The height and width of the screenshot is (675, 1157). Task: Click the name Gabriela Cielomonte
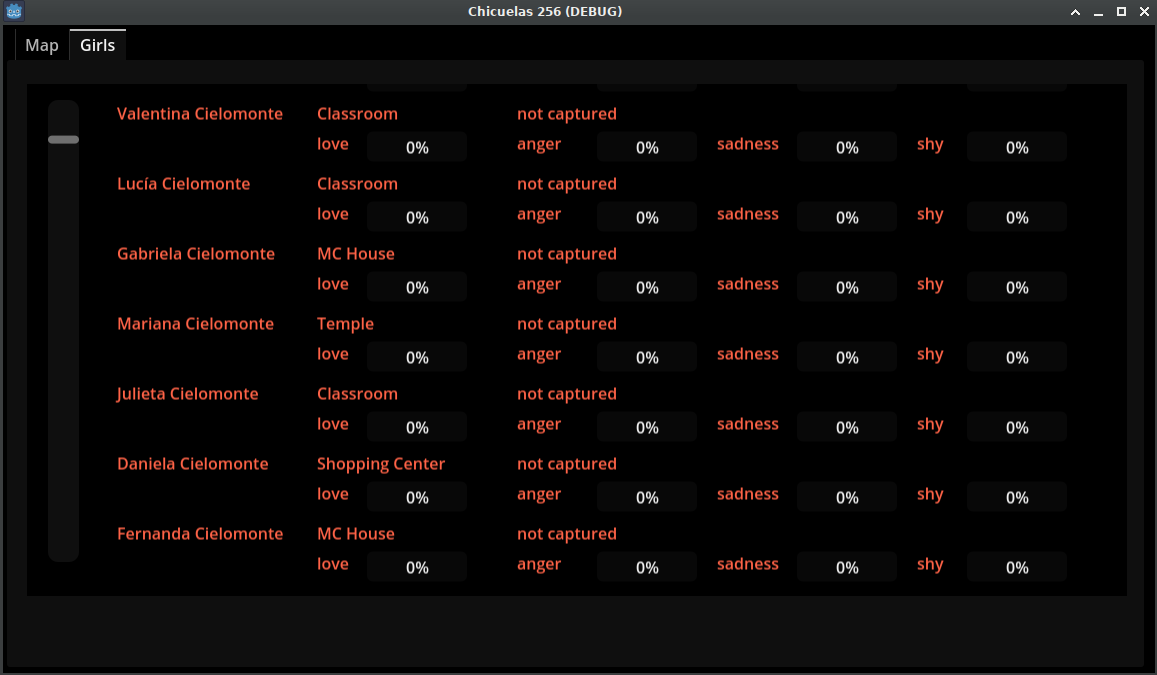[196, 254]
